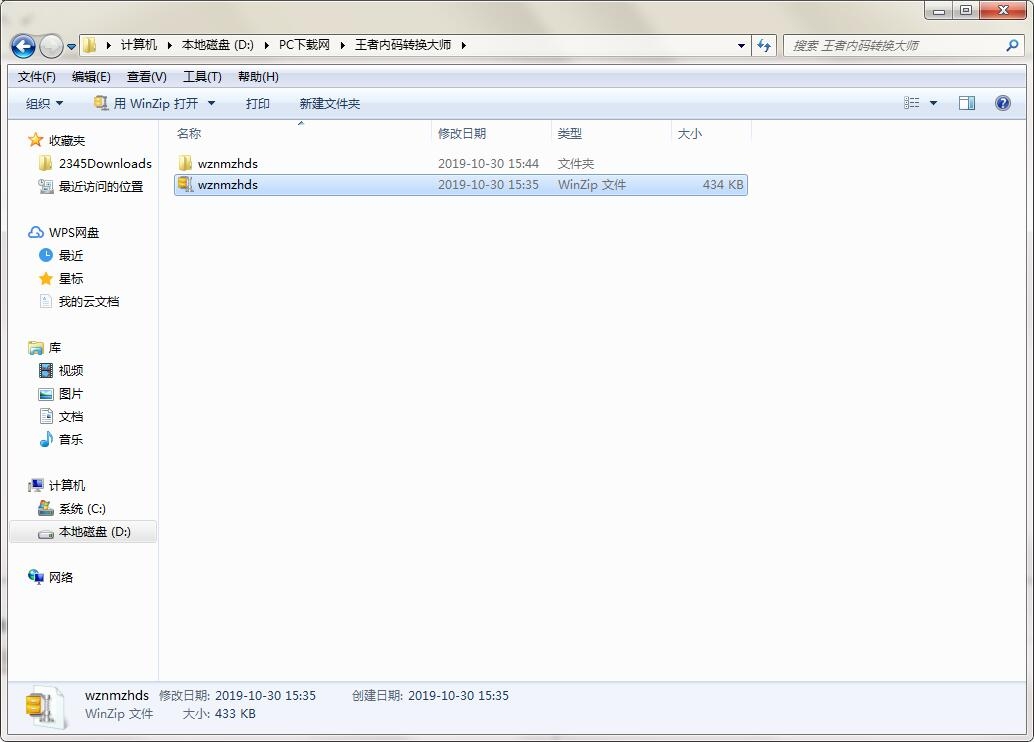The width and height of the screenshot is (1034, 742).
Task: Click 王者内码转换大师 in the breadcrumb
Action: (x=403, y=45)
